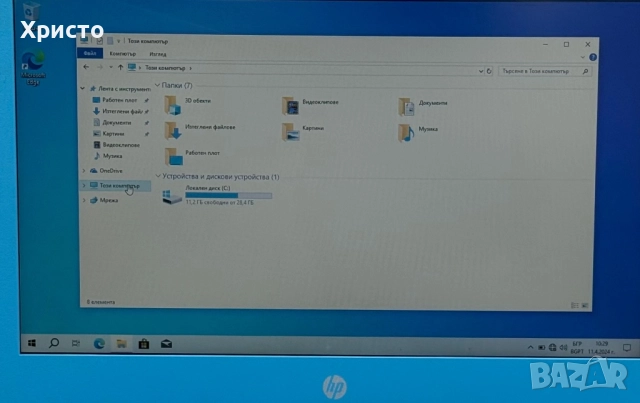This screenshot has width=640, height=403.
Task: Click the window title bar computer icon
Action: [x=84, y=40]
